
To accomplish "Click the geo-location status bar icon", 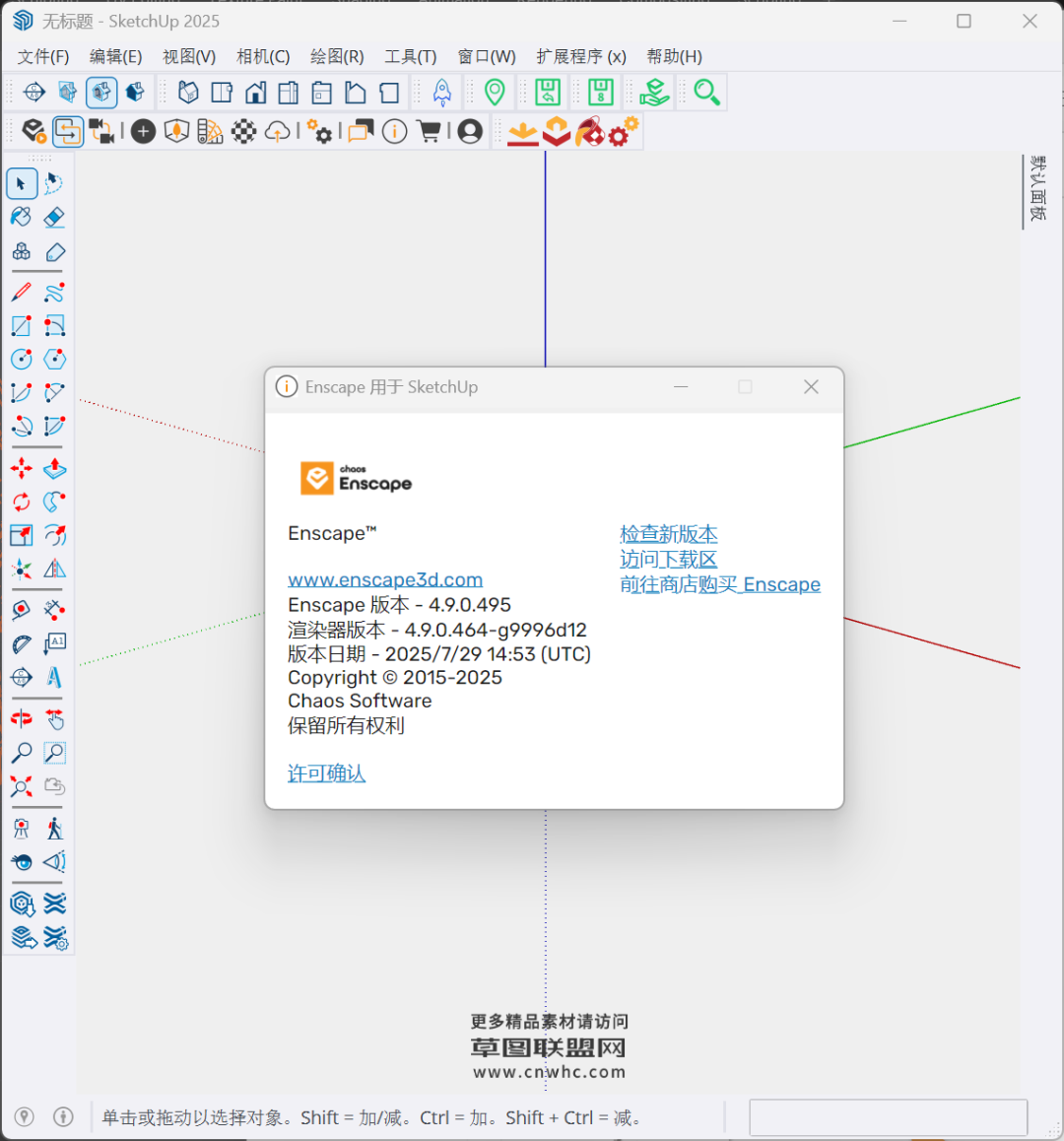I will 24,1117.
